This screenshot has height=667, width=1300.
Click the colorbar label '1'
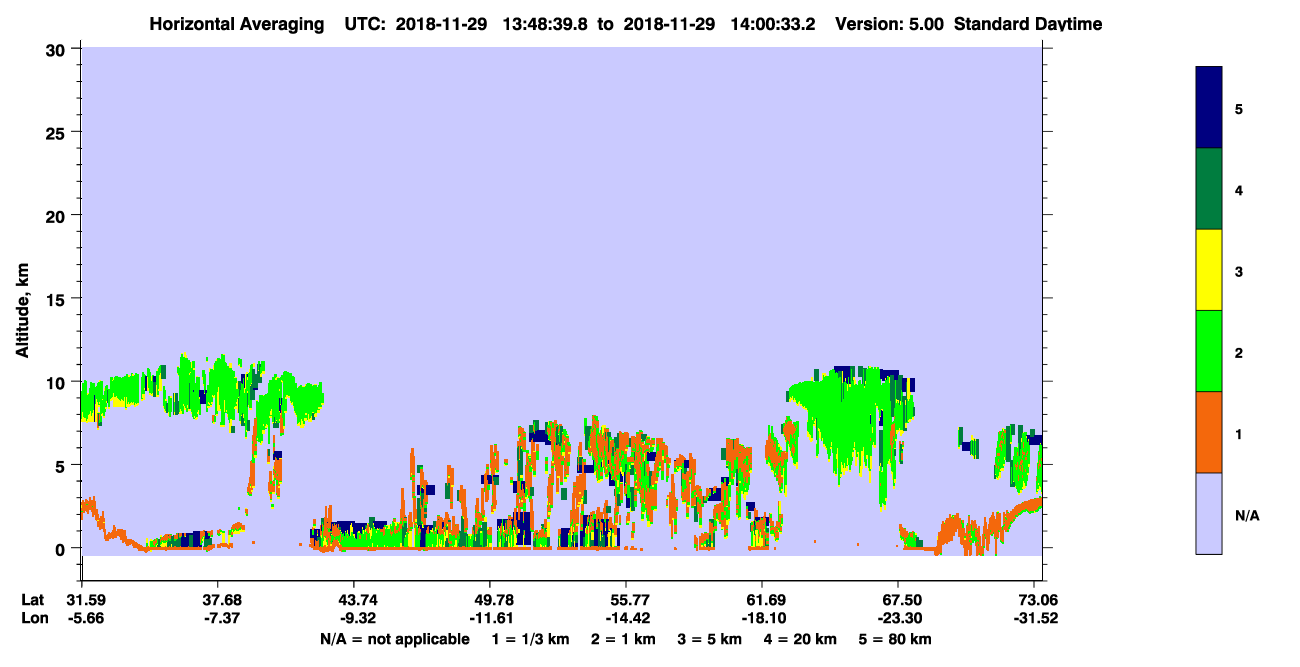pyautogui.click(x=1239, y=433)
